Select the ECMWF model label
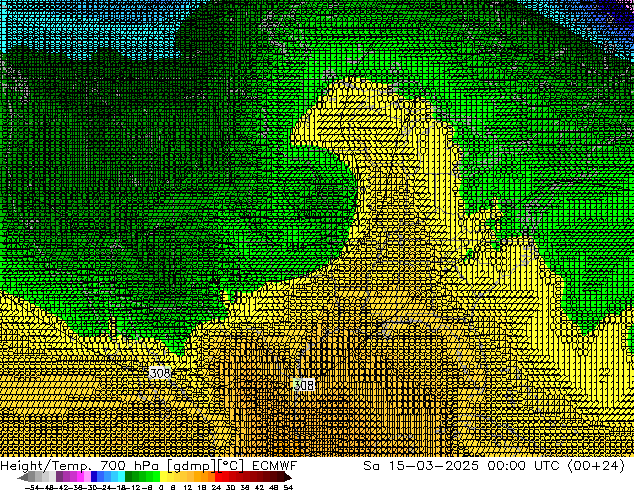This screenshot has height=490, width=634. (275, 465)
